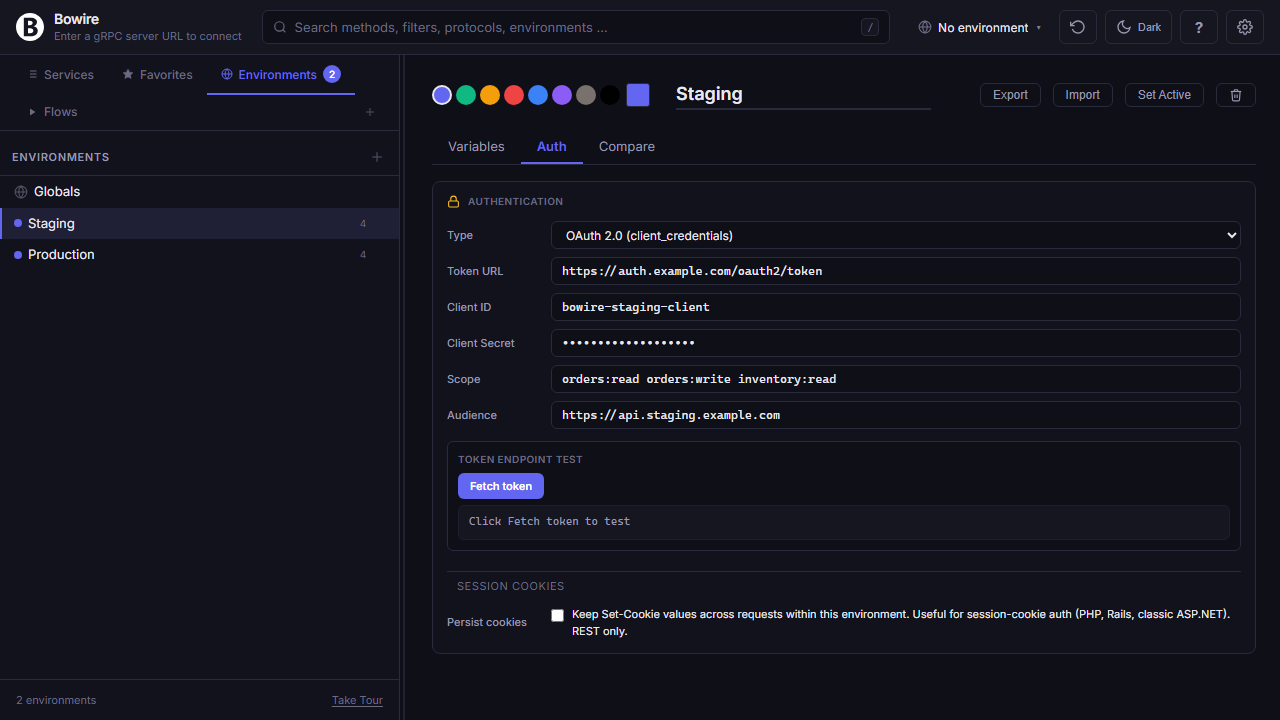Click the Staging environment name field
The width and height of the screenshot is (1280, 720).
click(803, 95)
